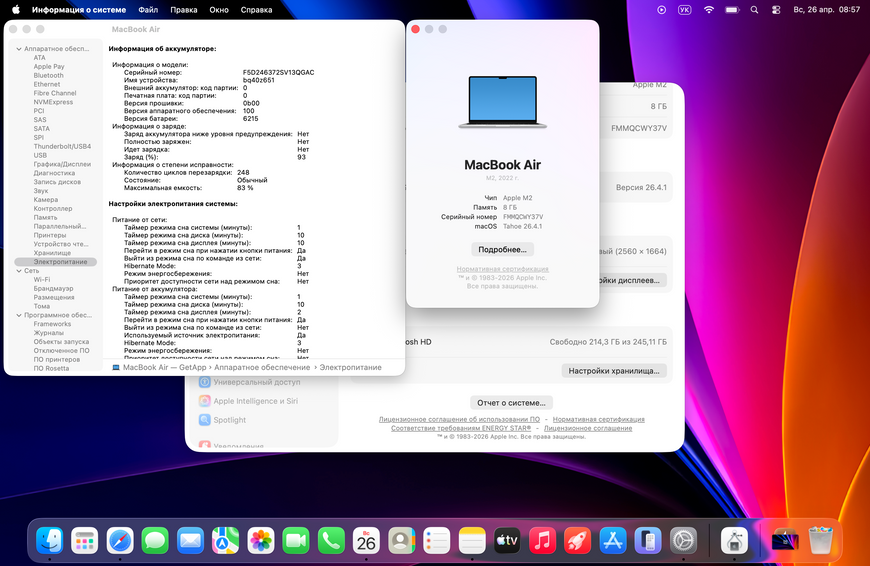
Task: Select Bluetooth in the hardware list
Action: pyautogui.click(x=48, y=75)
